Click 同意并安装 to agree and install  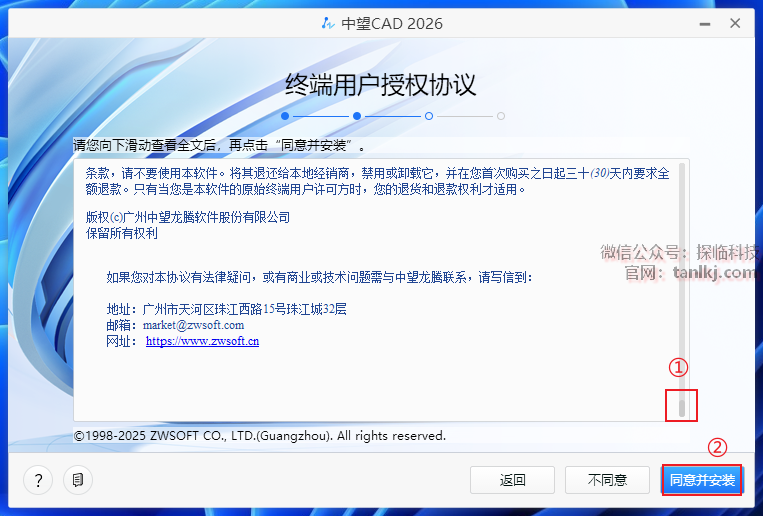click(x=702, y=480)
